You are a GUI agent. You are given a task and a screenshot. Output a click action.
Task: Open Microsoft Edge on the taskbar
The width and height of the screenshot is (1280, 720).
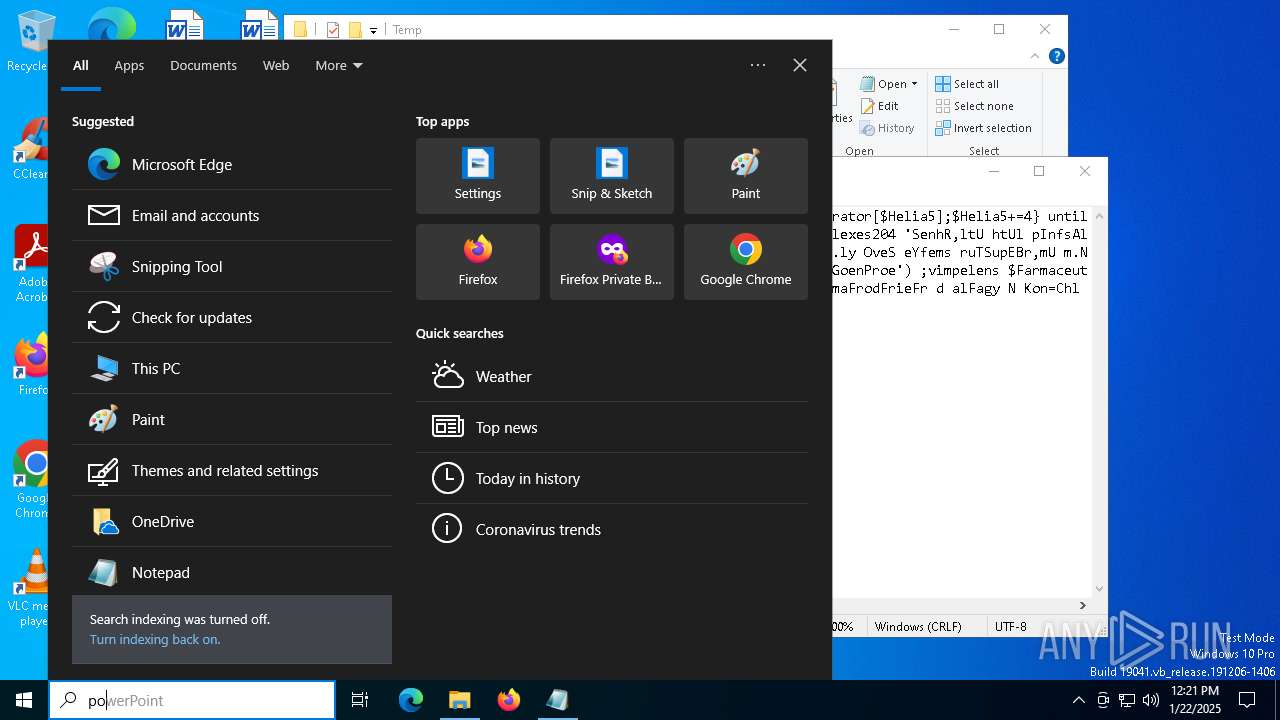(411, 700)
